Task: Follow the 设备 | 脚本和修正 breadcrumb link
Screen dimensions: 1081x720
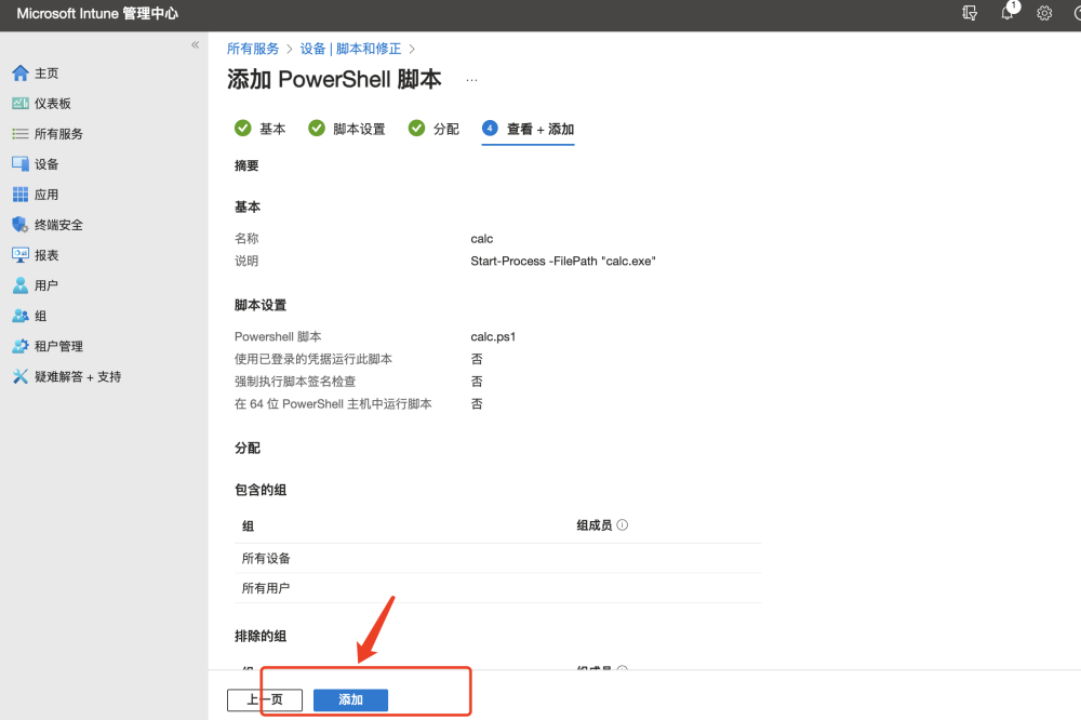Action: (x=350, y=48)
